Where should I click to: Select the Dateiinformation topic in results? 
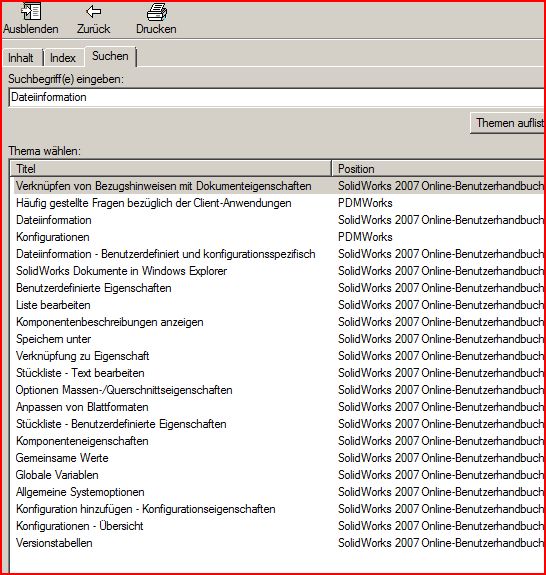click(x=54, y=220)
